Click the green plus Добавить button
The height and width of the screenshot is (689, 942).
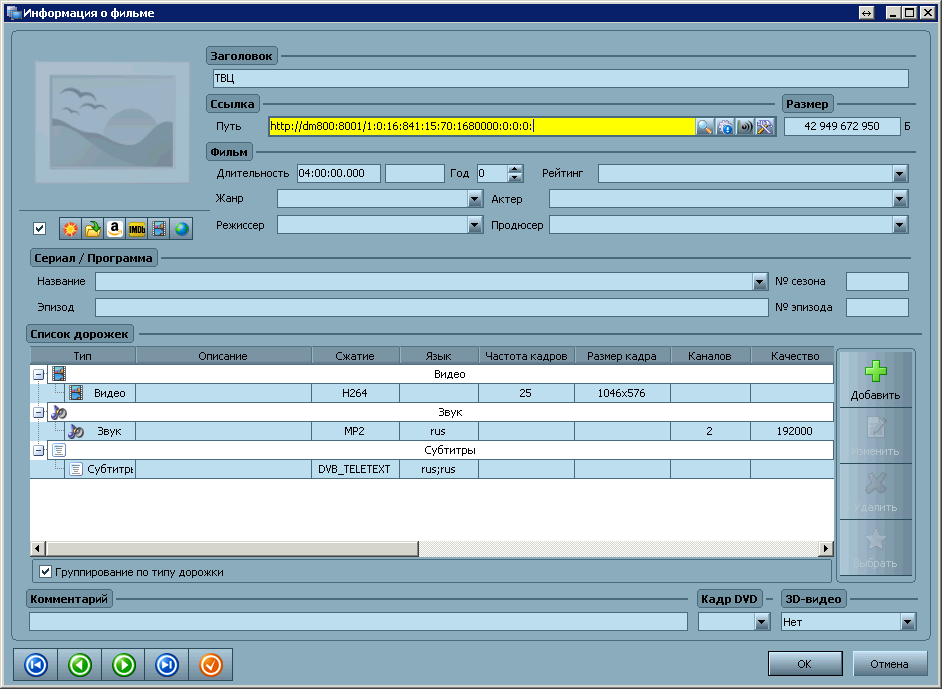click(875, 379)
